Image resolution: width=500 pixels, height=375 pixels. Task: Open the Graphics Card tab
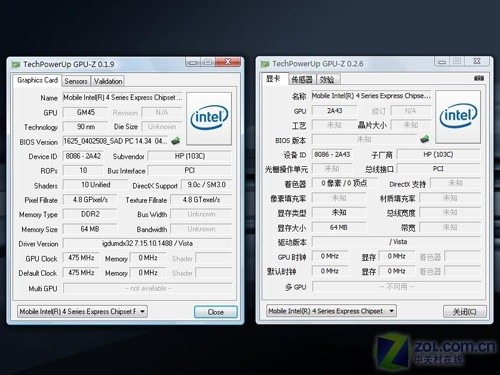(x=37, y=80)
